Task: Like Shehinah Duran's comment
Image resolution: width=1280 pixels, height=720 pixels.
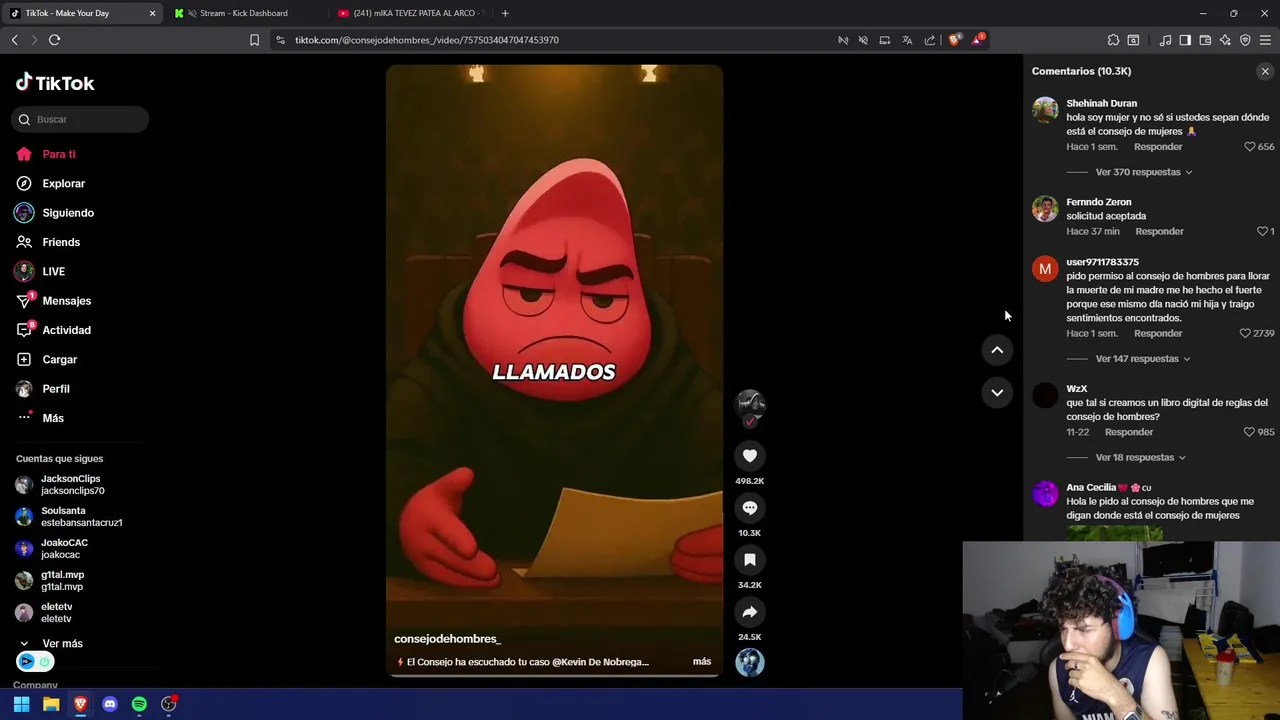Action: [x=1249, y=147]
